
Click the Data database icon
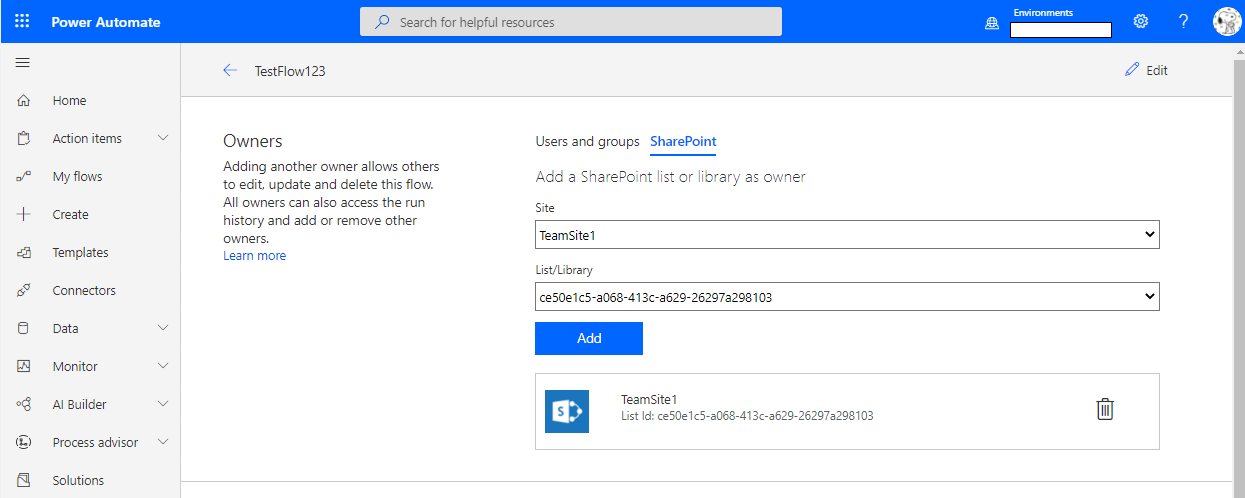(24, 328)
